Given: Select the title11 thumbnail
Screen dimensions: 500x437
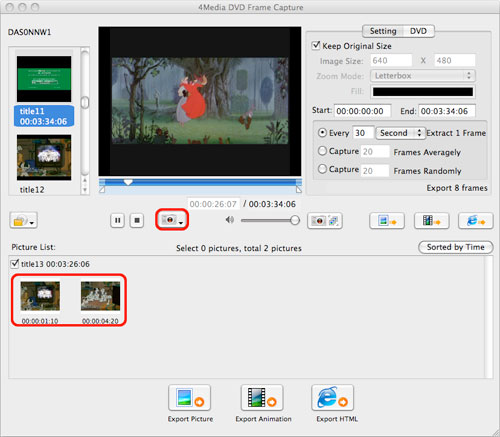Looking at the screenshot, I should (x=44, y=79).
